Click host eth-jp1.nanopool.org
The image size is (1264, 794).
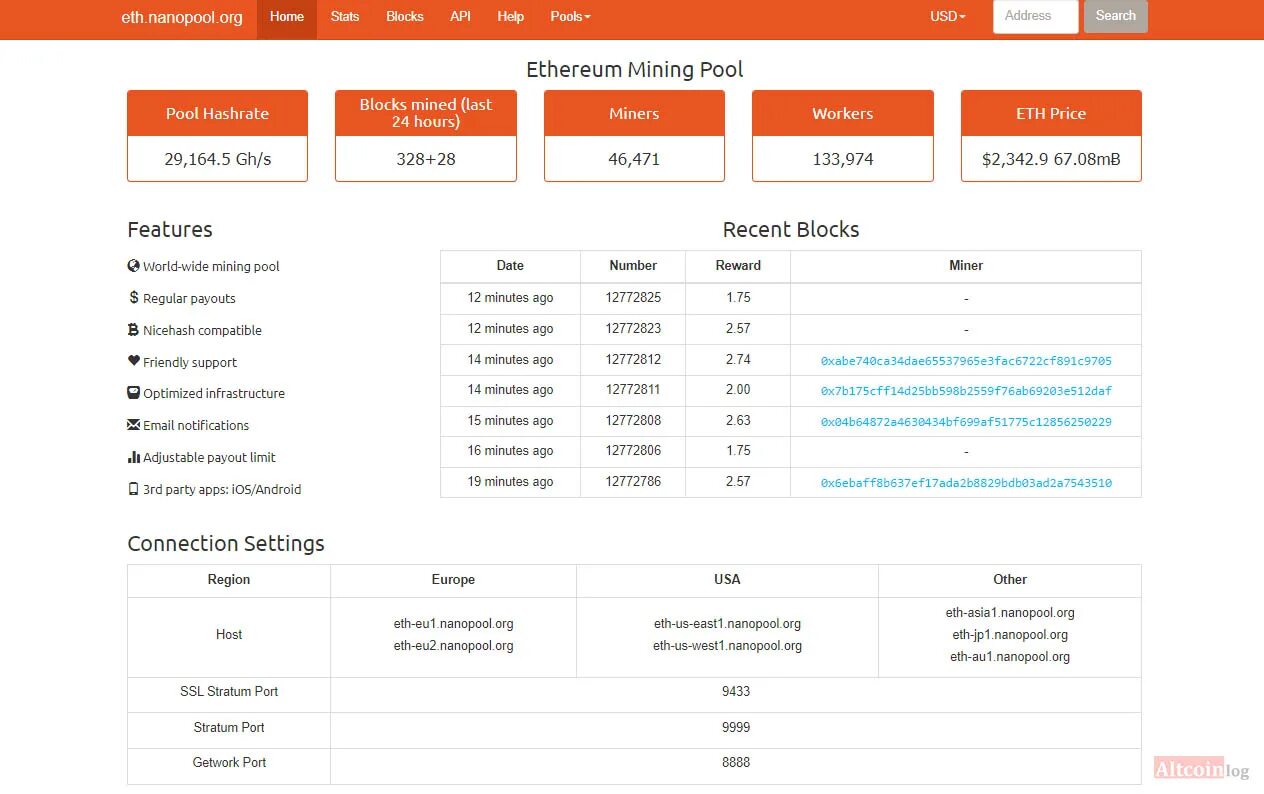point(1010,634)
